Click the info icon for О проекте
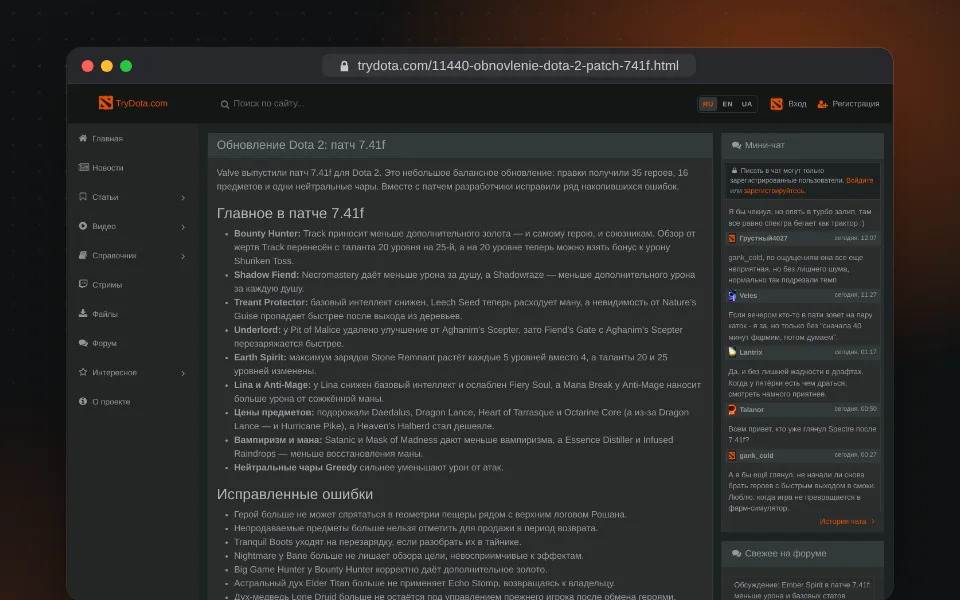960x600 pixels. click(83, 402)
